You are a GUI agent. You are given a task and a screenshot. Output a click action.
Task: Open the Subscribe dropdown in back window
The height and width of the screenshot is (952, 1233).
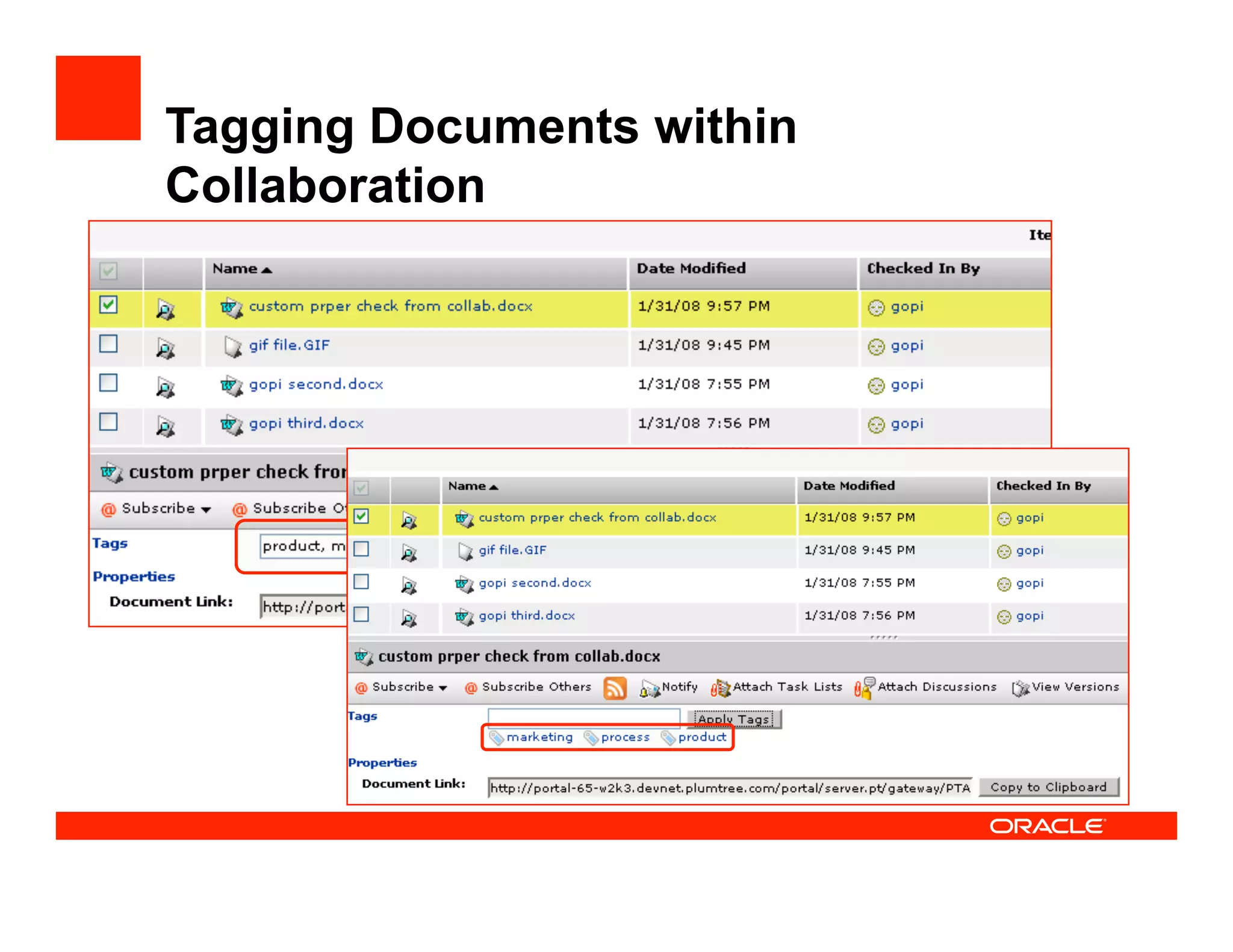(157, 508)
